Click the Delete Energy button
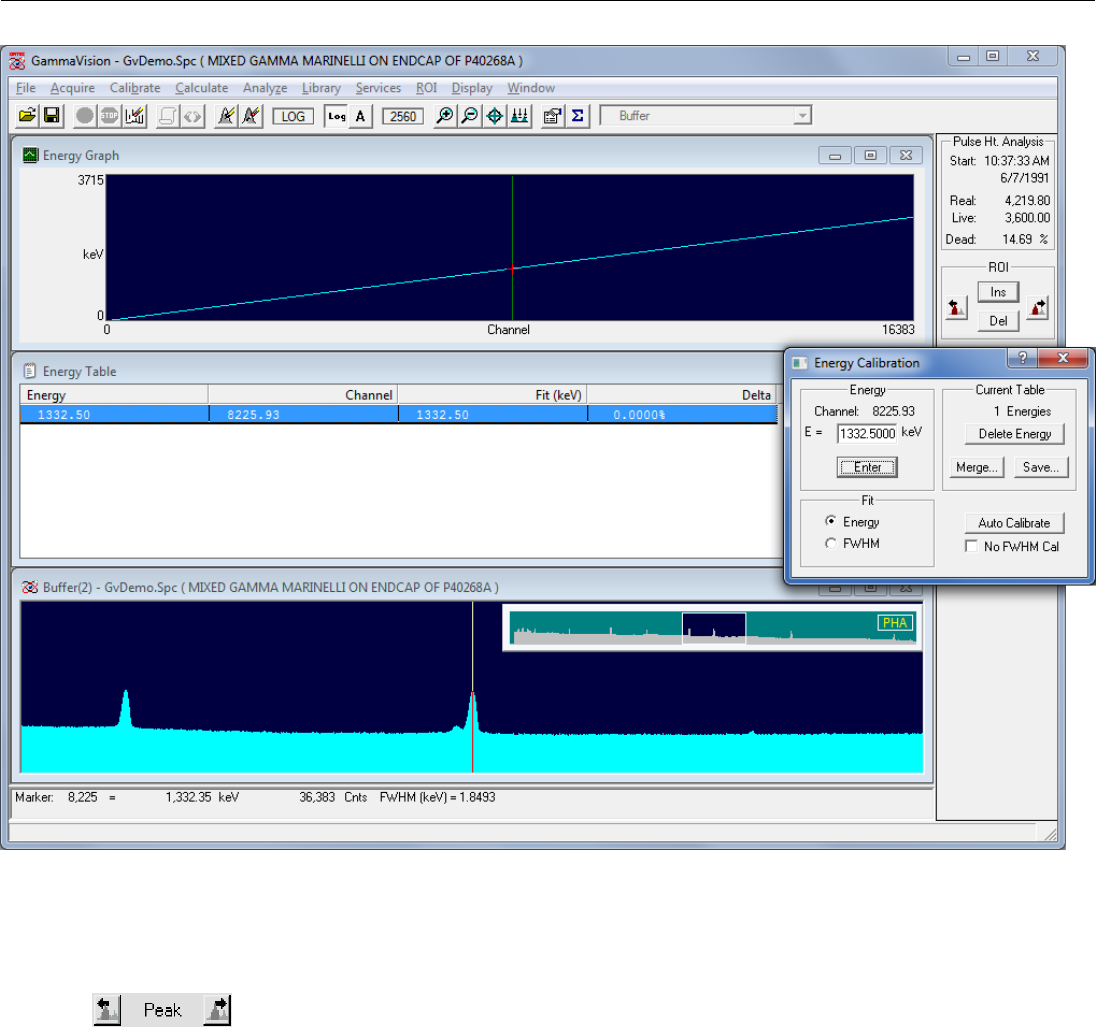Image resolution: width=1096 pixels, height=1027 pixels. [x=1014, y=434]
